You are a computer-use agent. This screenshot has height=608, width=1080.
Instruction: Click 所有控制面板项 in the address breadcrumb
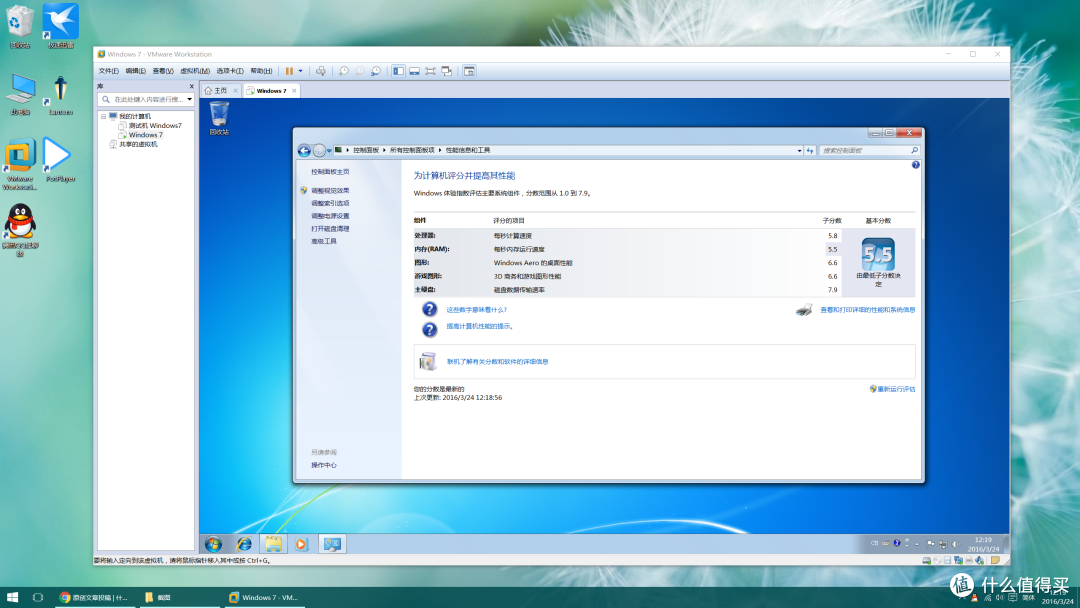[x=412, y=150]
